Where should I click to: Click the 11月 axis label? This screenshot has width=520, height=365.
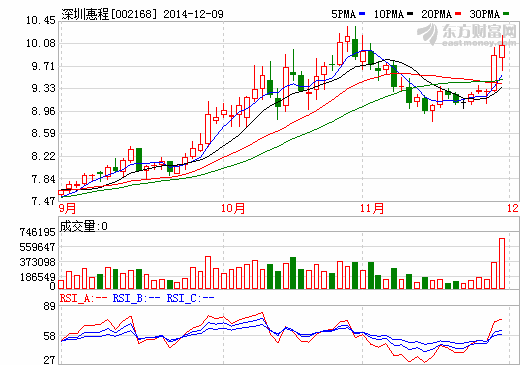[x=372, y=208]
